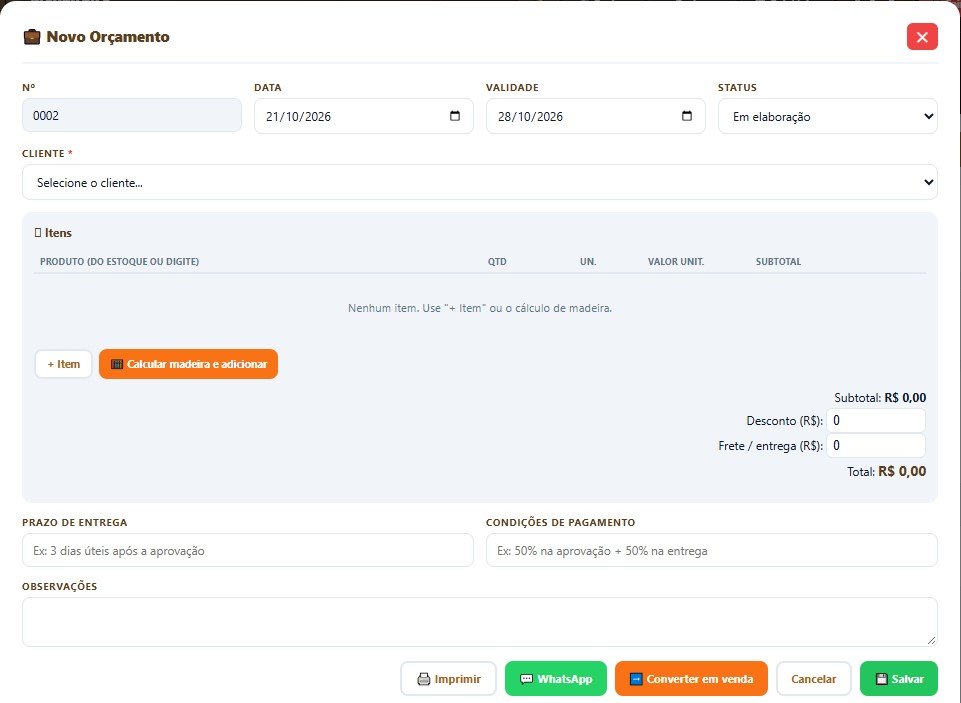Click Converter em venda button
The height and width of the screenshot is (703, 961).
click(691, 679)
